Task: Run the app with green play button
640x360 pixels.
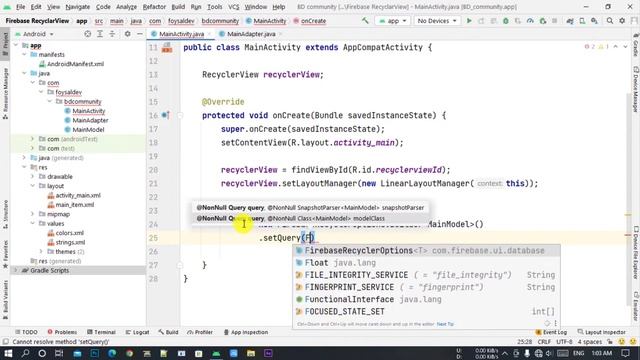Action: pos(469,20)
